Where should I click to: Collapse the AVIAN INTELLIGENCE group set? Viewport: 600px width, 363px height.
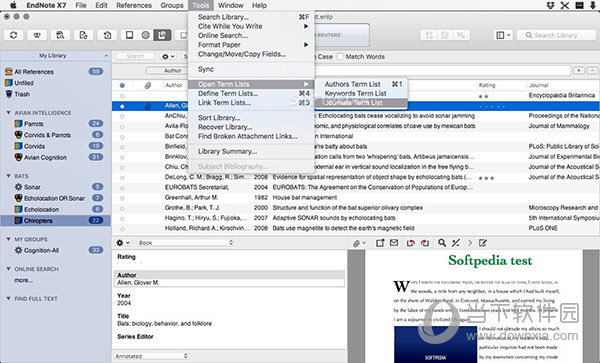[x=8, y=113]
